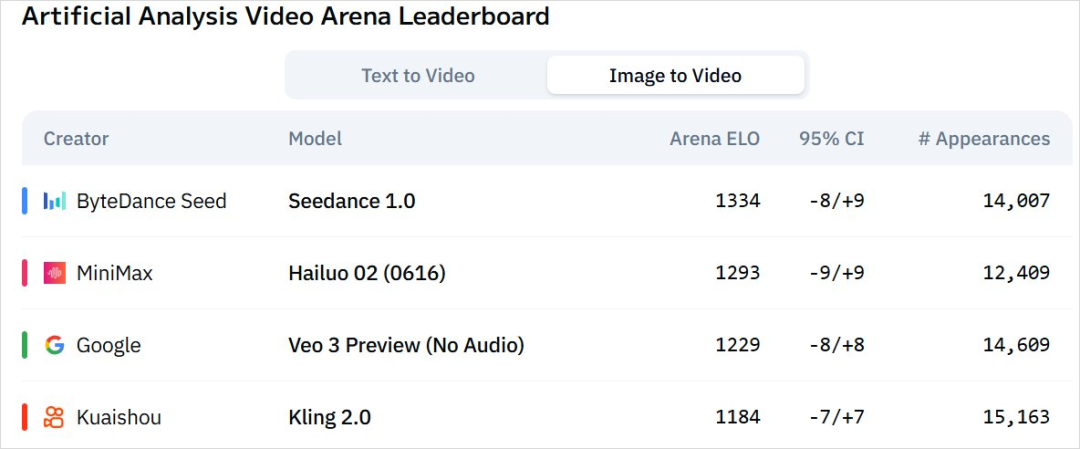Click the blue color bar beside ByteDance Seed

(x=25, y=201)
